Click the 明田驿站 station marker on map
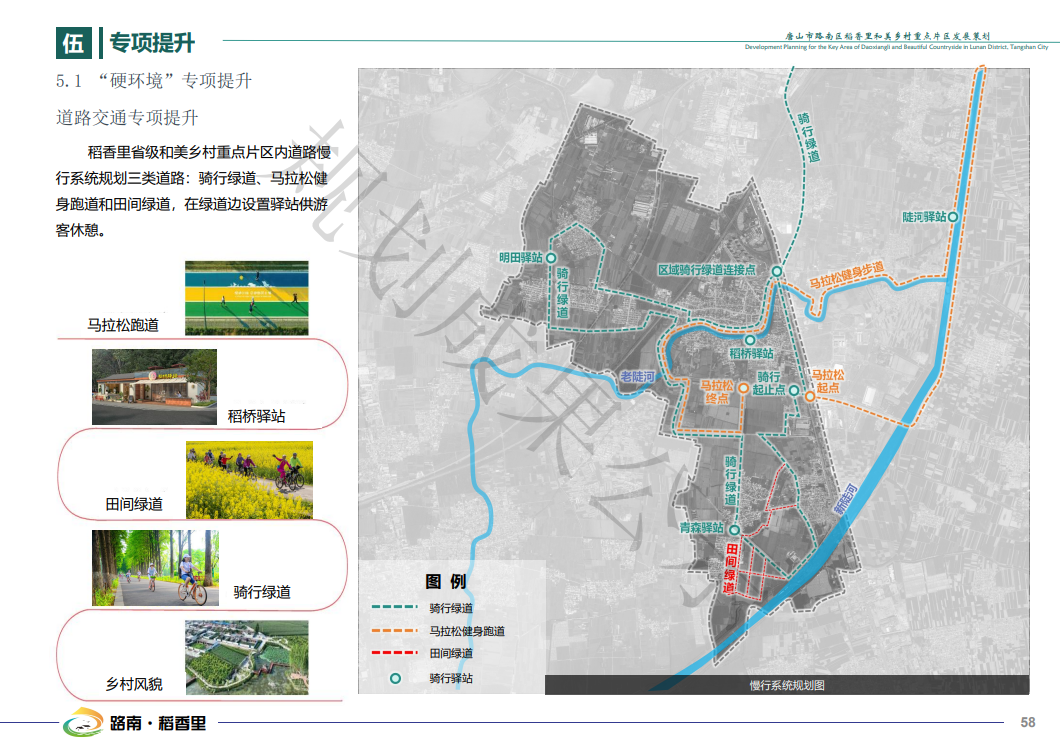1060x744 pixels. [x=550, y=257]
